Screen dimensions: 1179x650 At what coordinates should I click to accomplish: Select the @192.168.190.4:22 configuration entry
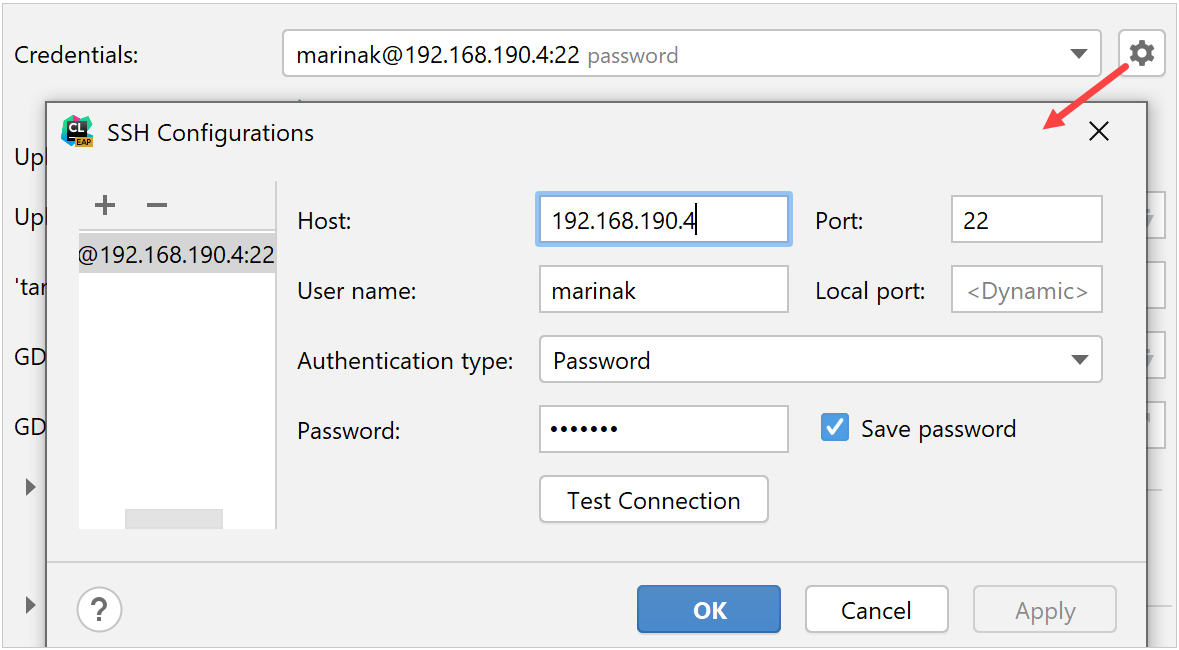[x=176, y=254]
